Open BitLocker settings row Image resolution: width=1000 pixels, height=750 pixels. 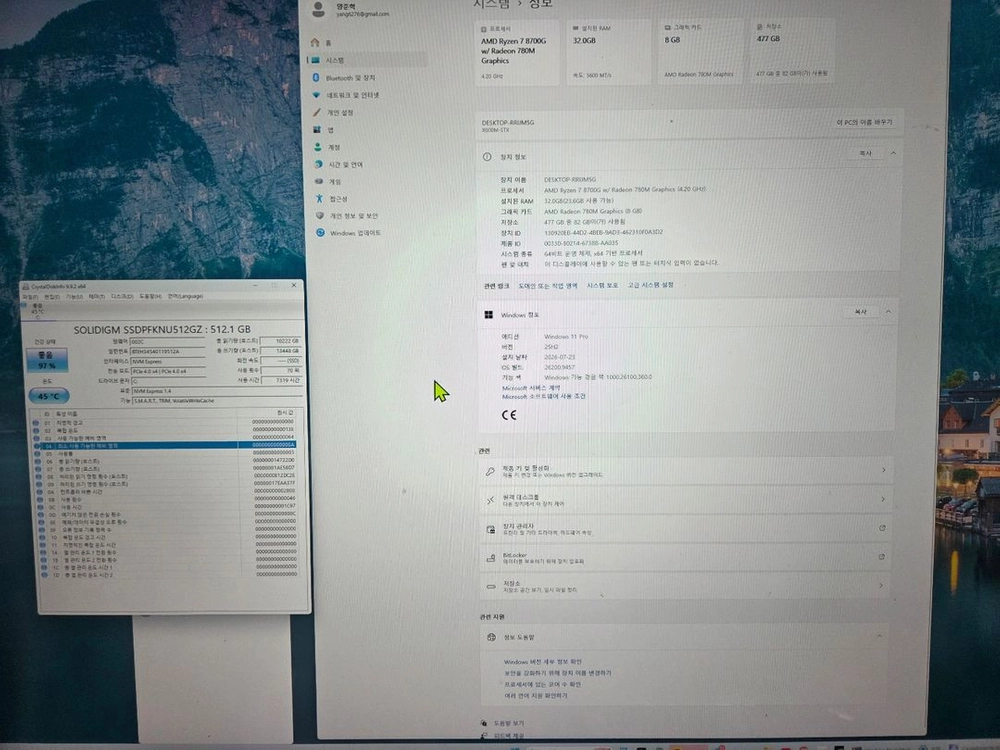coord(686,557)
